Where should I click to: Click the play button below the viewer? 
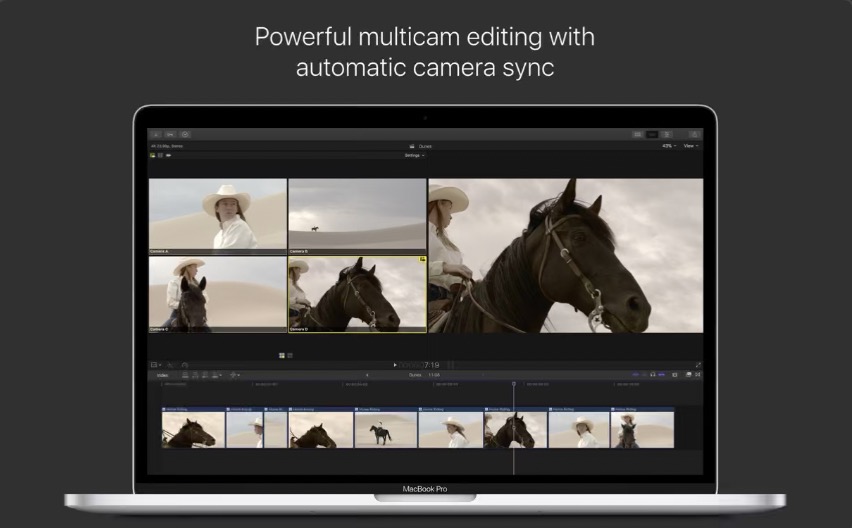coord(395,365)
